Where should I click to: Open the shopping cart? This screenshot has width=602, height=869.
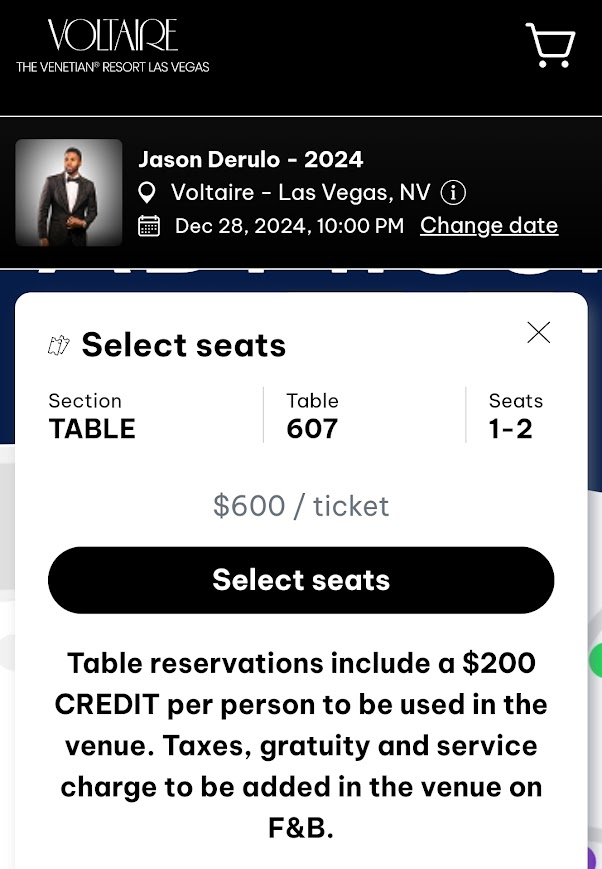(x=550, y=45)
